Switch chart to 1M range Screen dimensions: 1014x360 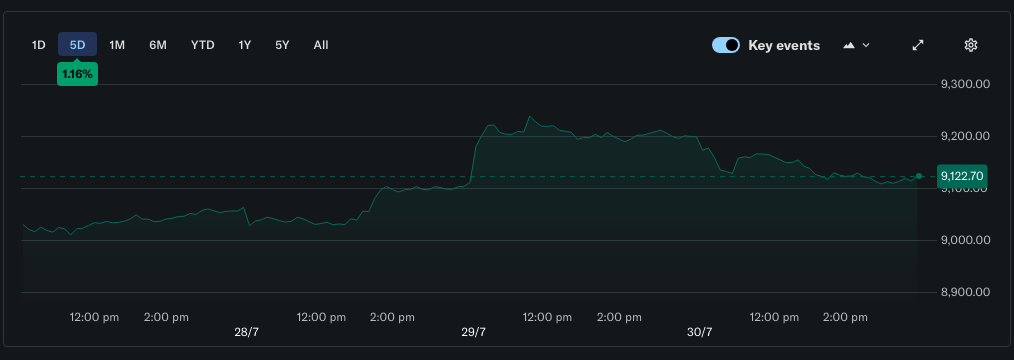(x=116, y=45)
